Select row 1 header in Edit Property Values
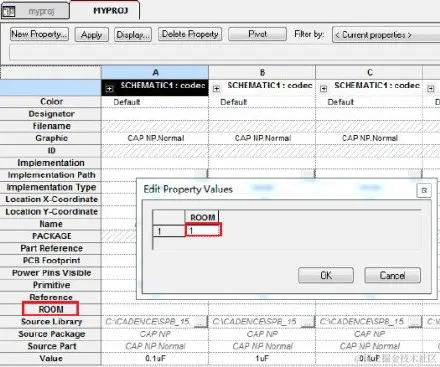Viewport: 440px width, 367px height. point(169,231)
